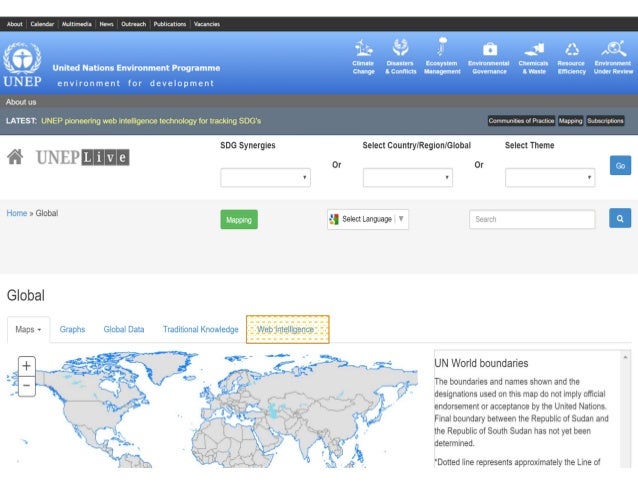Open the Multimedia menu item
638x483 pixels.
[x=76, y=24]
